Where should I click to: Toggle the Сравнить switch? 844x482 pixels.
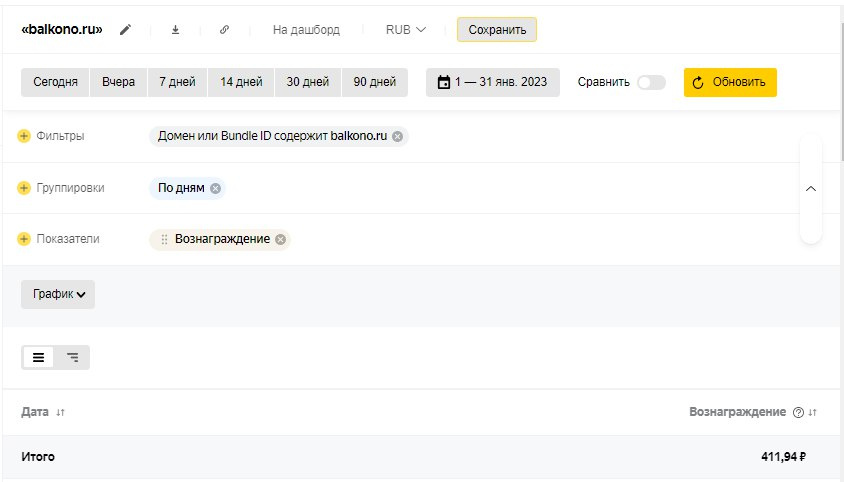pyautogui.click(x=651, y=82)
